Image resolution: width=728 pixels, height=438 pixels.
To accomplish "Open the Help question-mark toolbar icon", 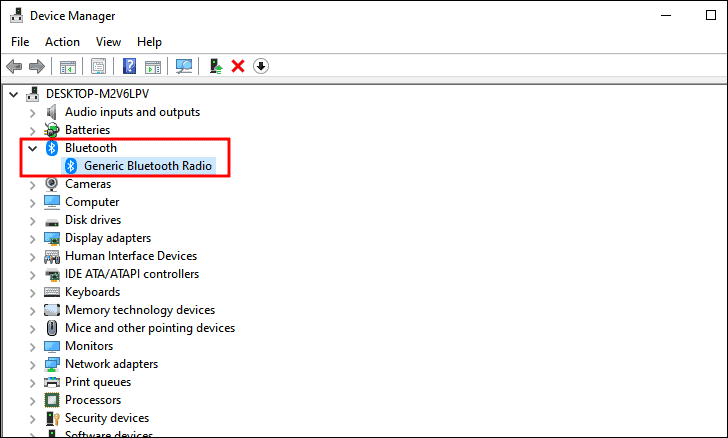I will coord(130,66).
